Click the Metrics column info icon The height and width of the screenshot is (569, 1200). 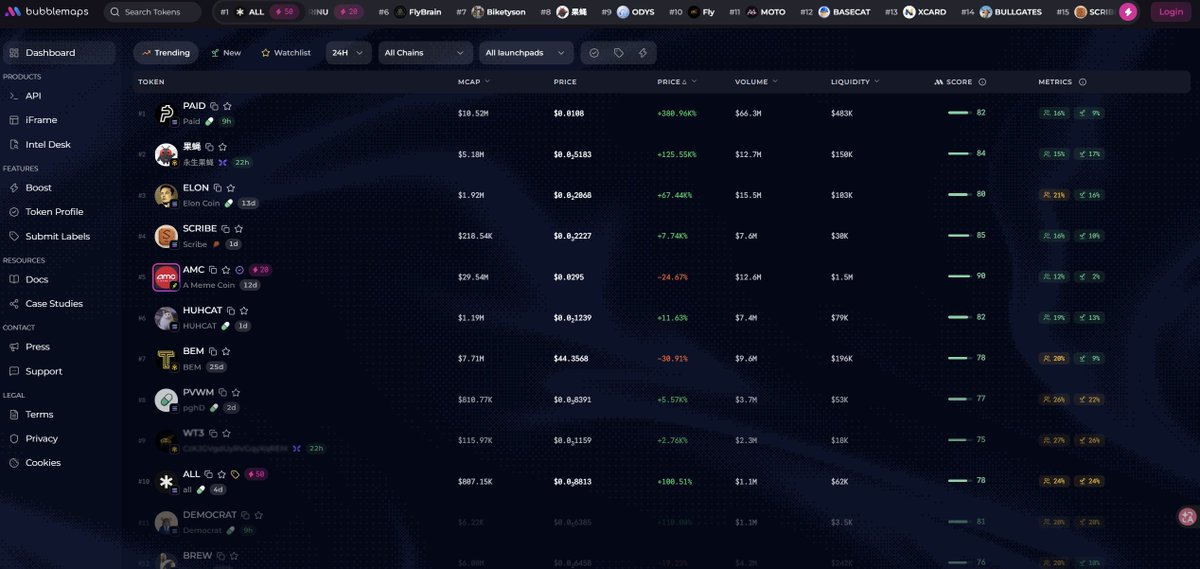pyautogui.click(x=1083, y=82)
